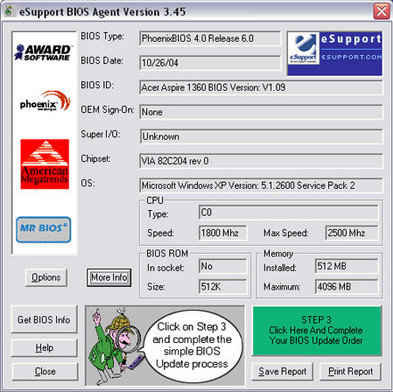The image size is (393, 392).
Task: Click the 'BIOS ID:' label
Action: [97, 85]
